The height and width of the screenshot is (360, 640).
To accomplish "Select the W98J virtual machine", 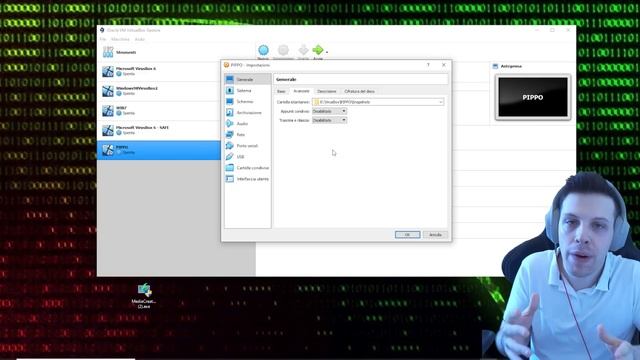I will [x=159, y=110].
